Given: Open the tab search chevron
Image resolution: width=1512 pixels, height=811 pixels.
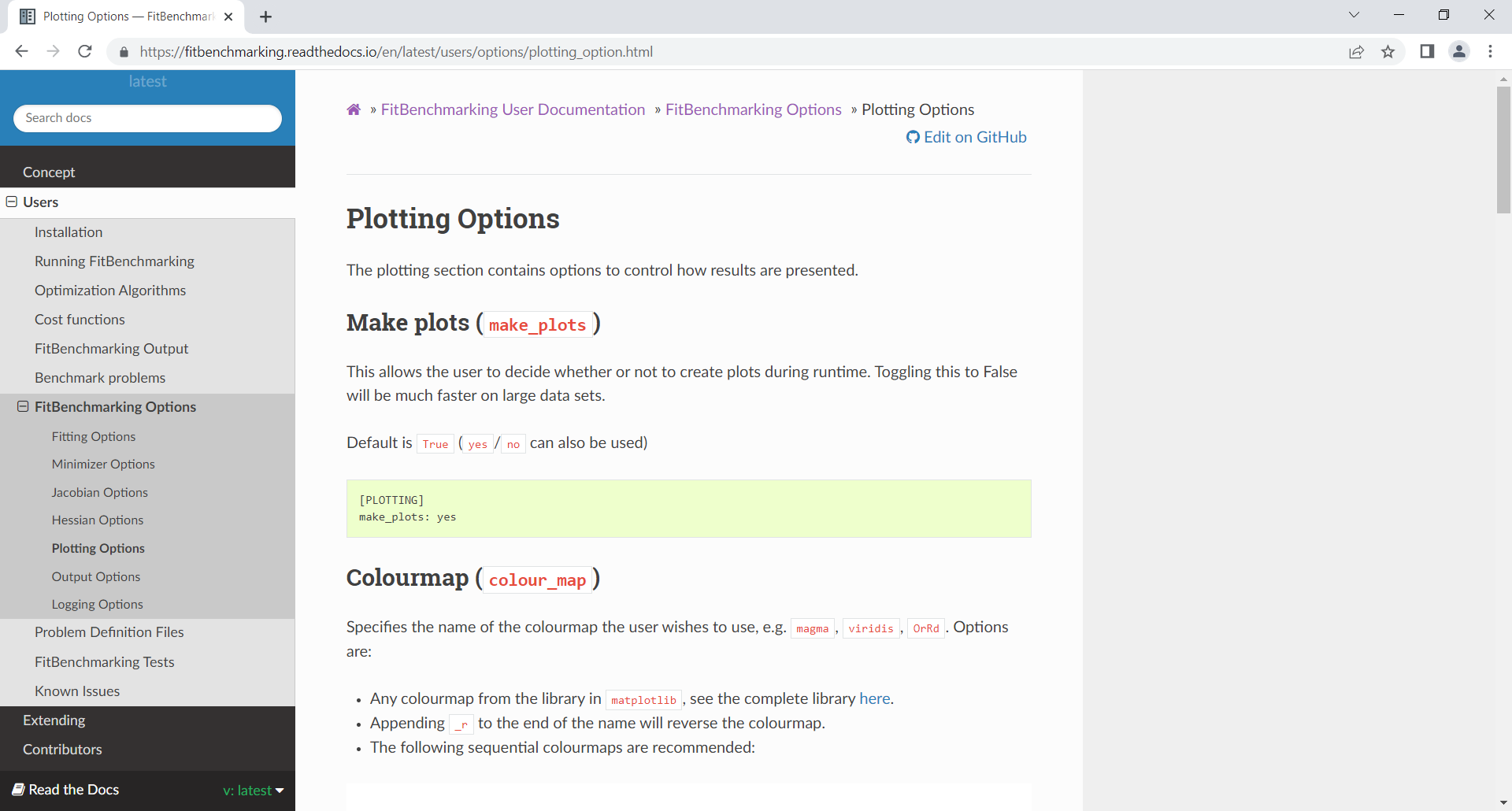Looking at the screenshot, I should [1354, 15].
